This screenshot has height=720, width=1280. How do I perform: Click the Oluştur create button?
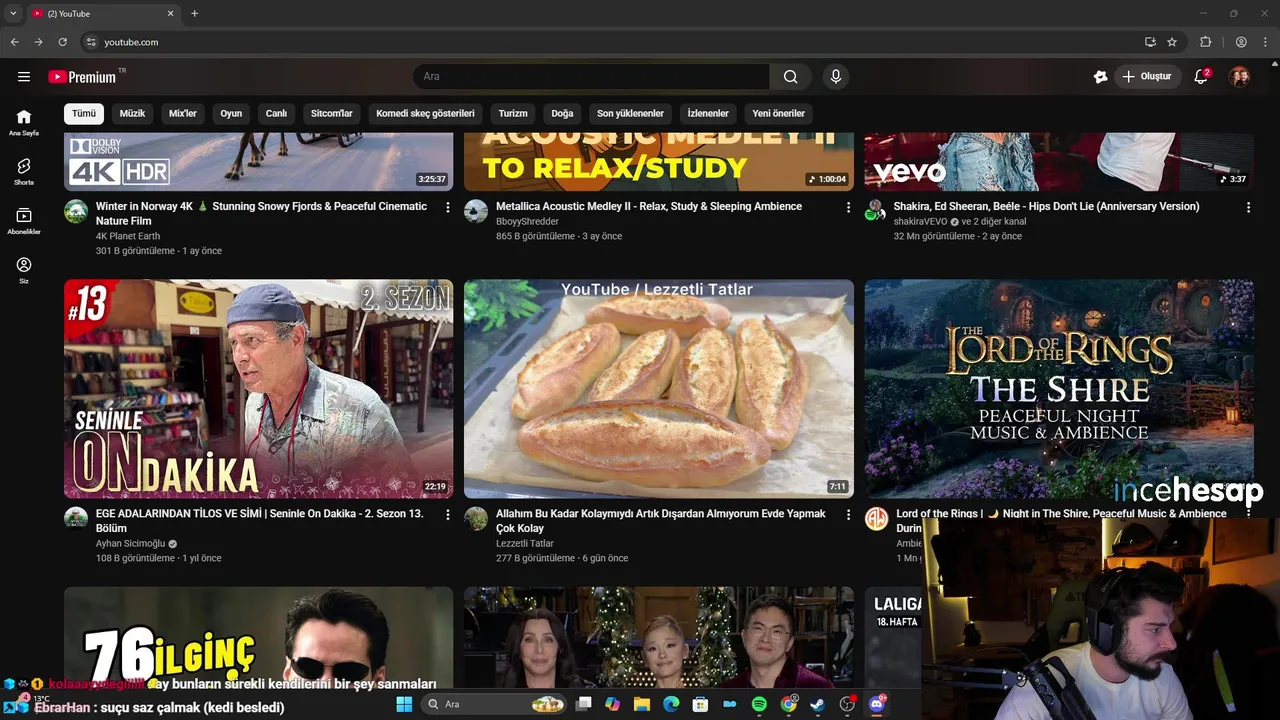pyautogui.click(x=1148, y=77)
